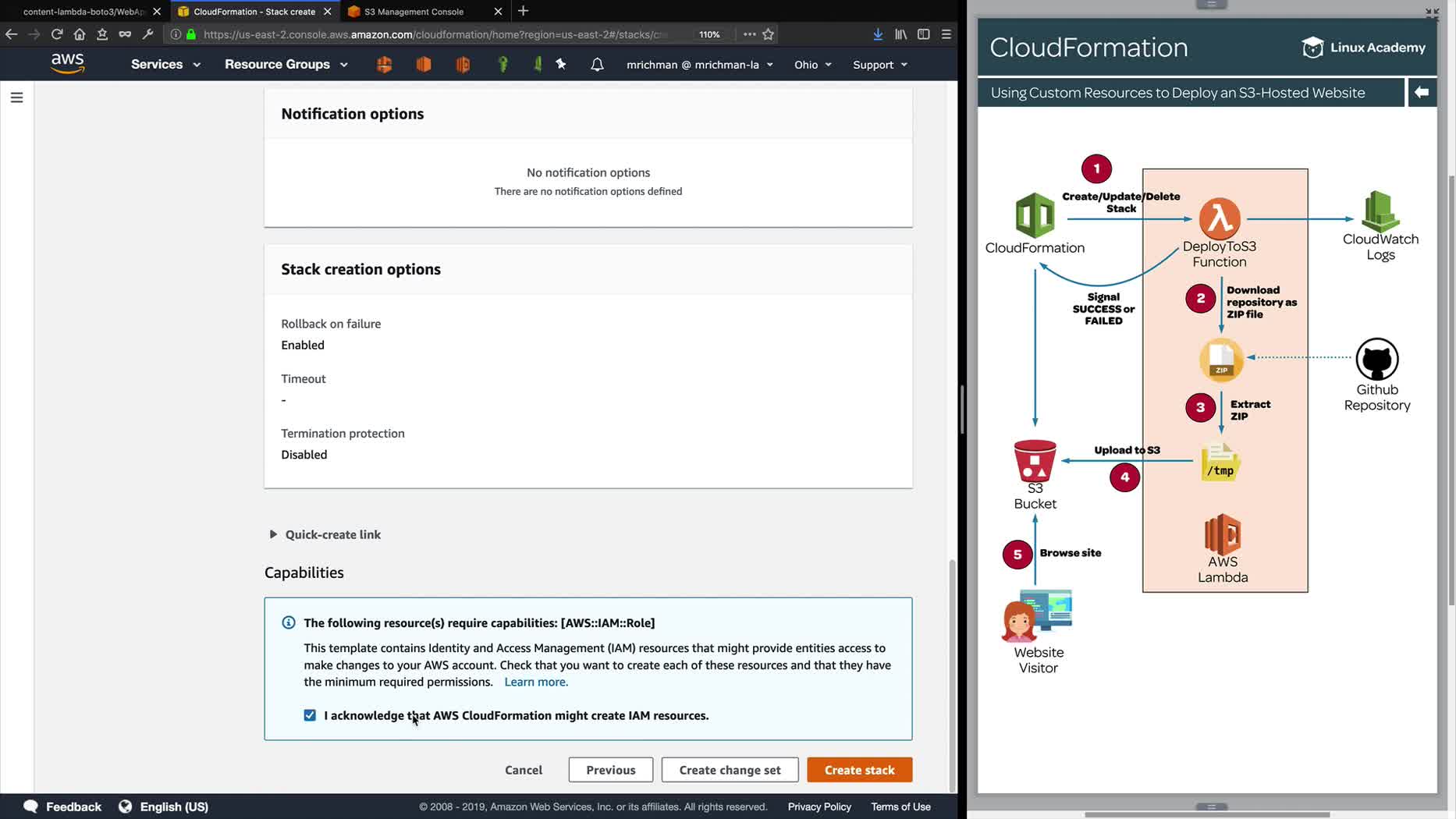Click the browser address bar URL
This screenshot has width=1456, height=819.
pos(435,34)
